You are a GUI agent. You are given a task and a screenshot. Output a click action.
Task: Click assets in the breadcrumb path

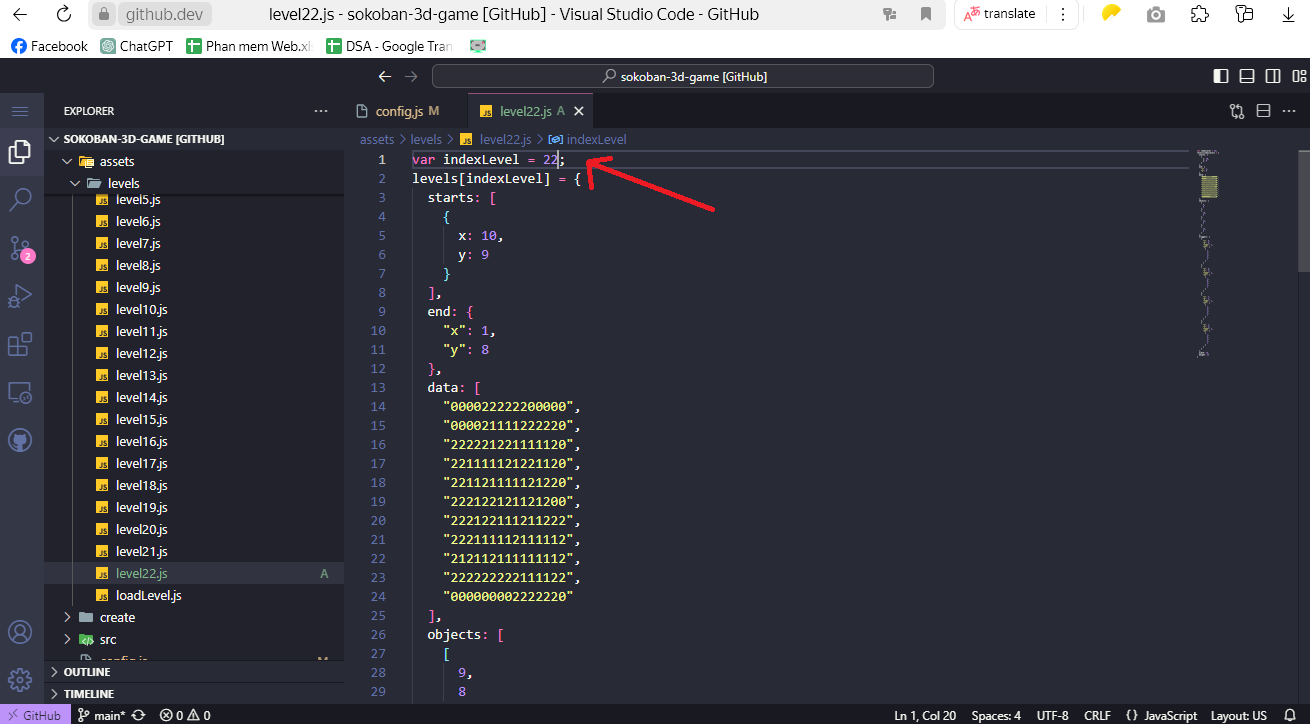(377, 139)
